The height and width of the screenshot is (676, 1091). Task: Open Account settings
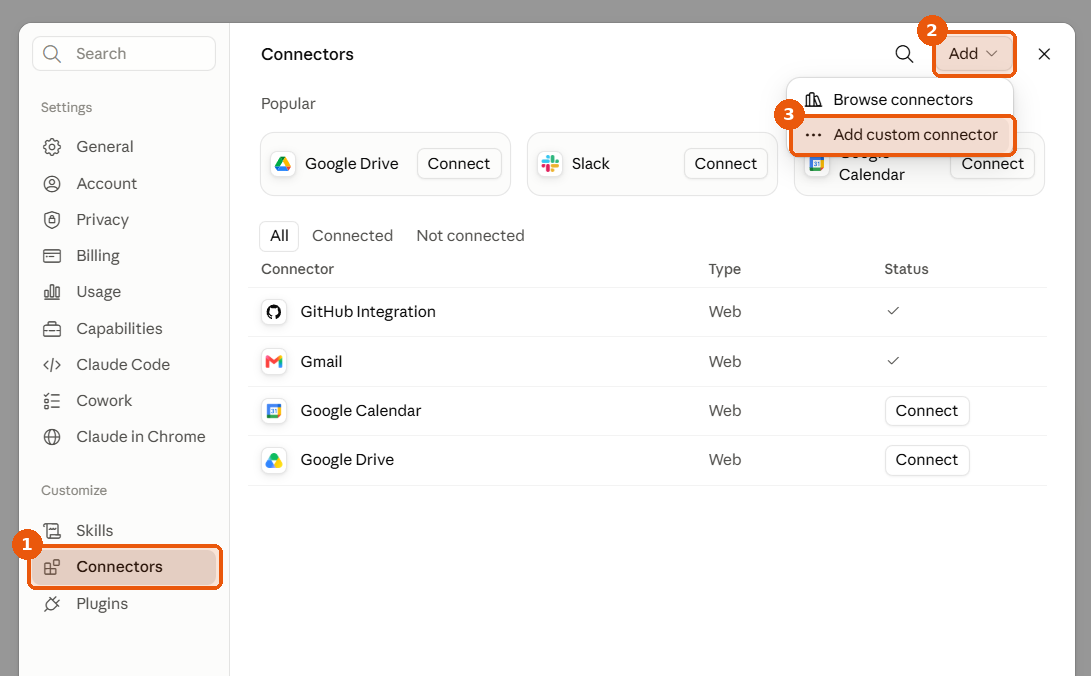(124, 184)
